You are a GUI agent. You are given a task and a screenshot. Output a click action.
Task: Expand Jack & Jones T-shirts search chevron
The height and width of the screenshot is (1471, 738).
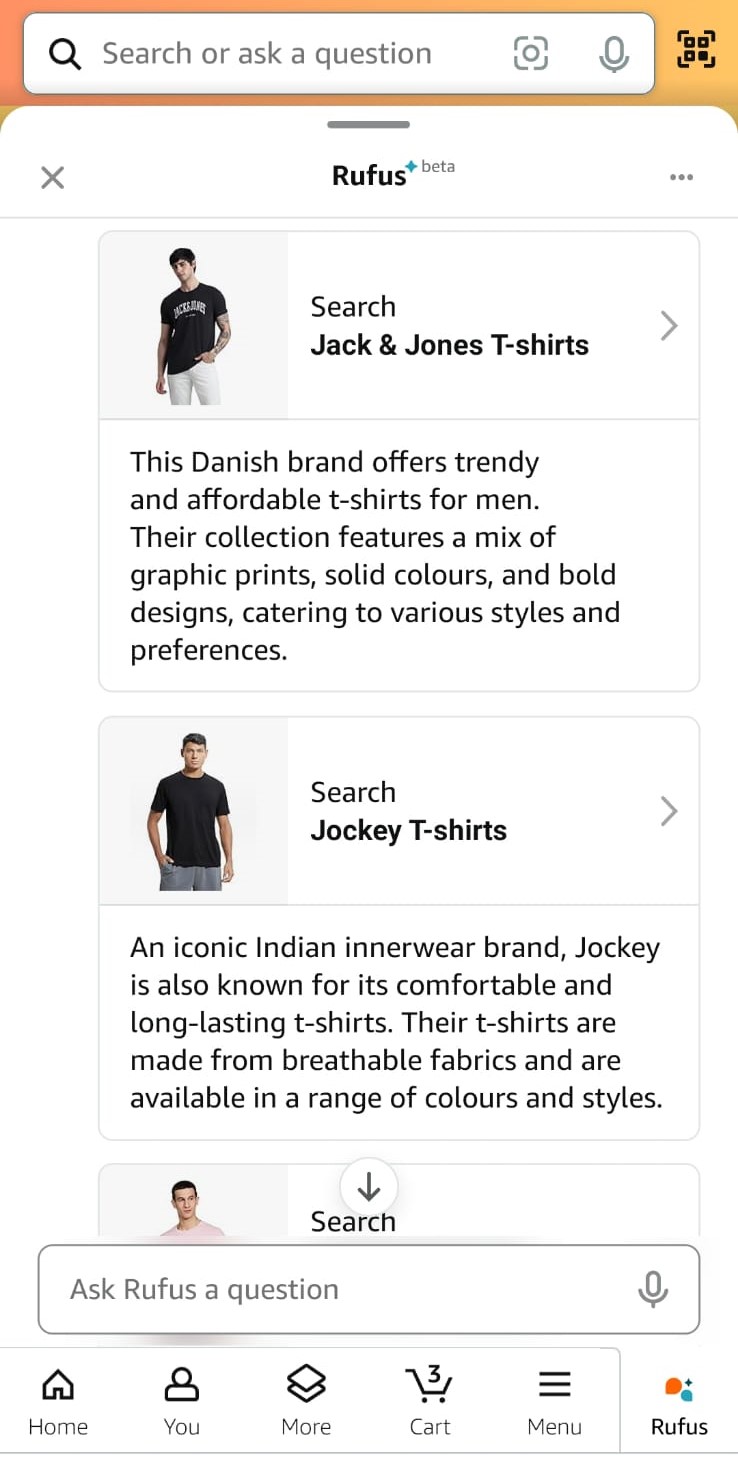669,325
